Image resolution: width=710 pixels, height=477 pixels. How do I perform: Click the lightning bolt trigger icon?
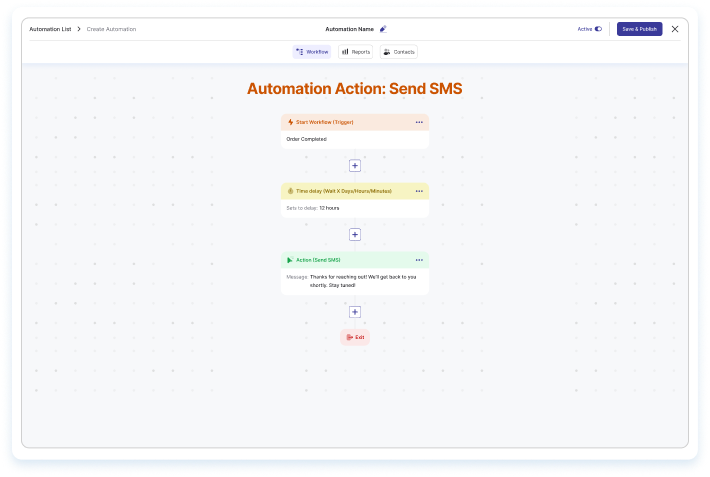tap(290, 122)
